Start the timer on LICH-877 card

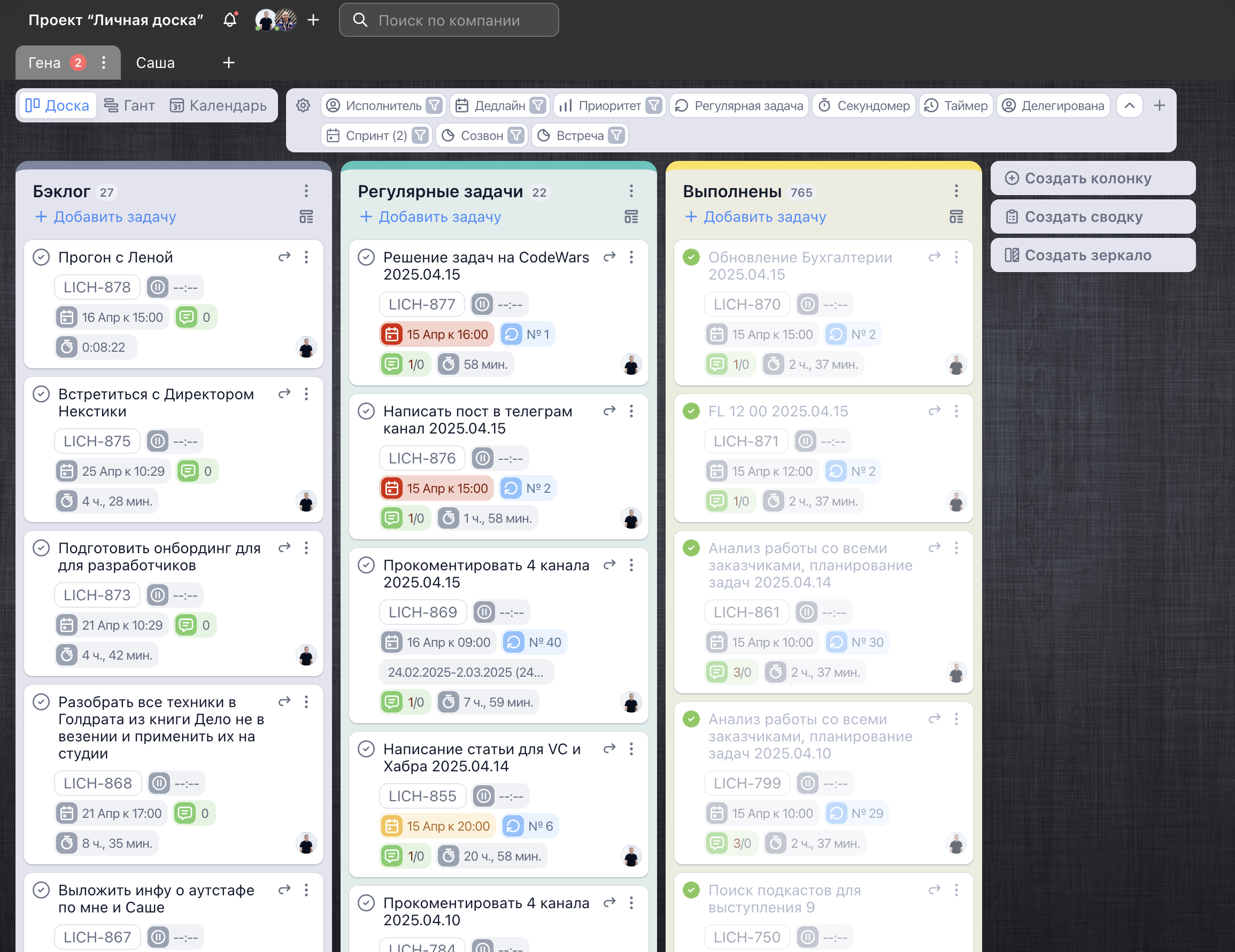(482, 304)
